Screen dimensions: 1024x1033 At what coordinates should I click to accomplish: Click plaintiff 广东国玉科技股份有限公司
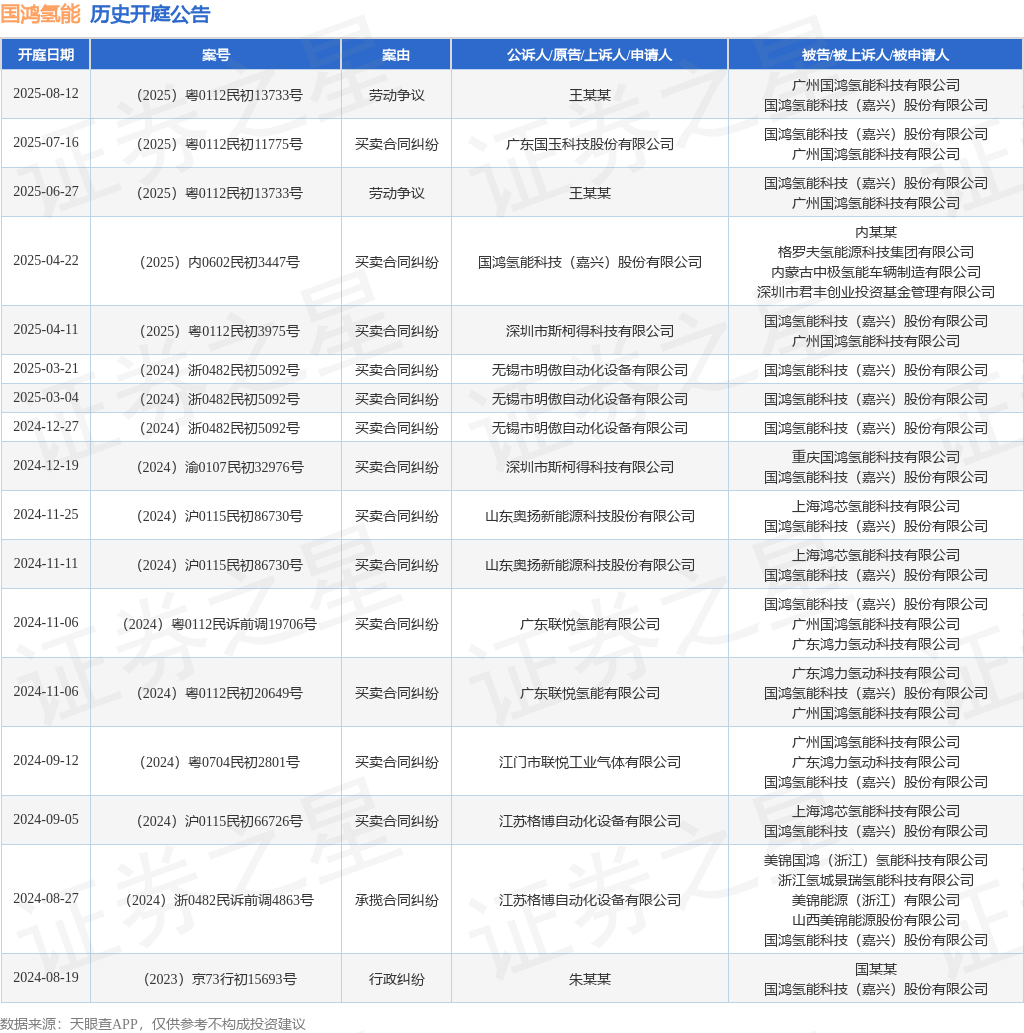(x=590, y=144)
